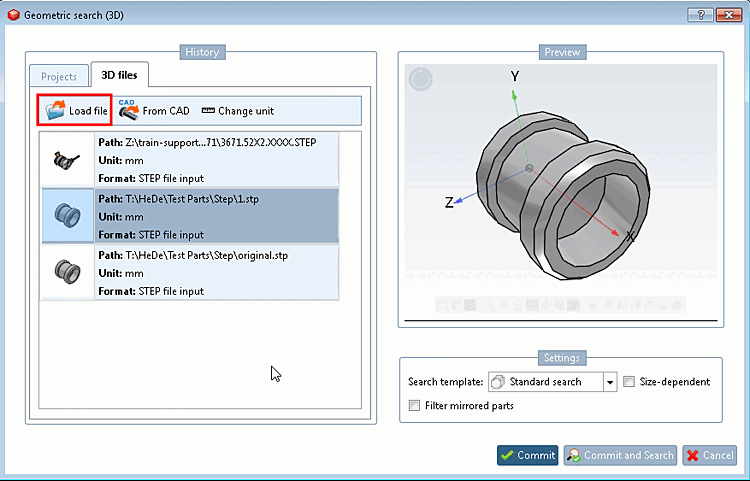Select thumbnail of original.stp part

click(67, 272)
